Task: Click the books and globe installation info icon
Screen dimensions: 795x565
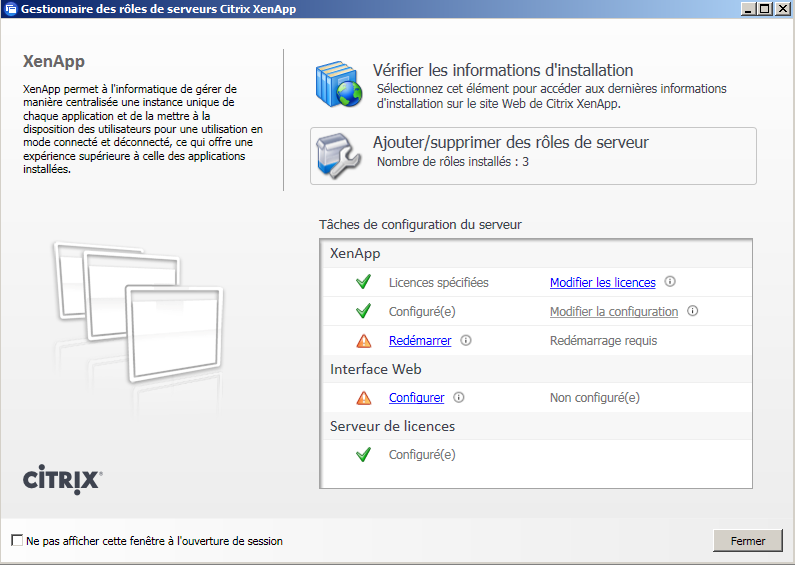Action: [339, 84]
